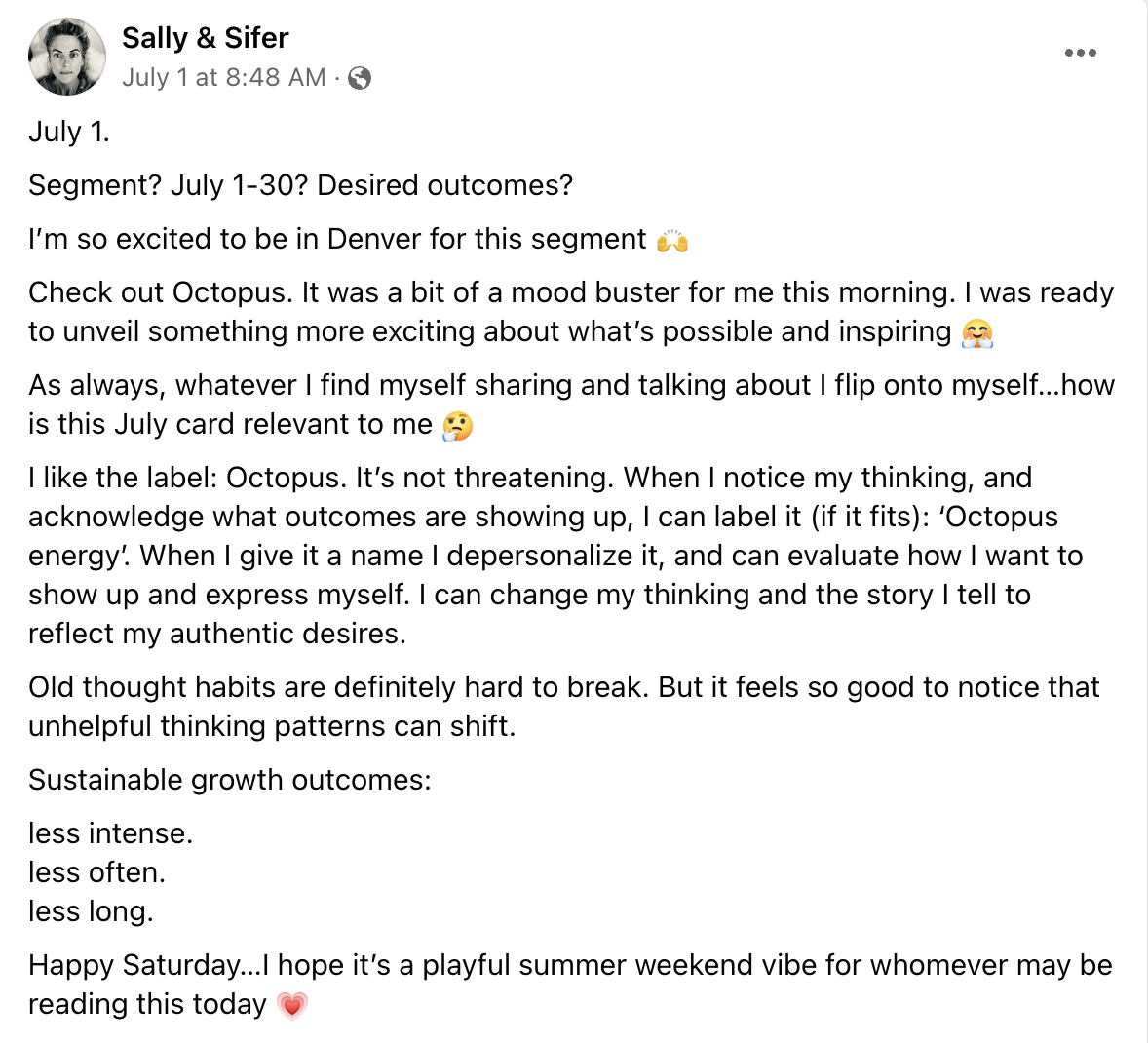Click the Sally & Sifer profile picture
The width and height of the screenshot is (1148, 1043).
coord(67,57)
